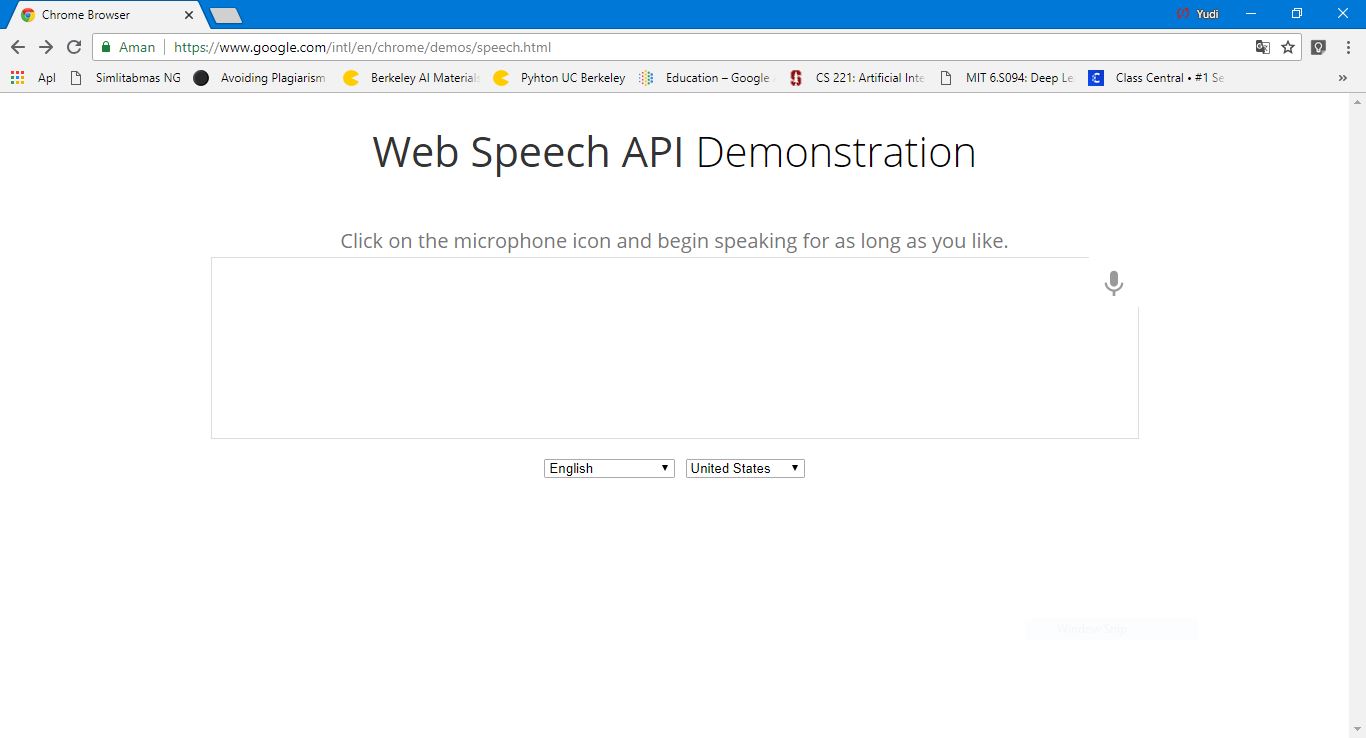
Task: Show more bookmarks with the double chevron
Action: tap(1342, 77)
